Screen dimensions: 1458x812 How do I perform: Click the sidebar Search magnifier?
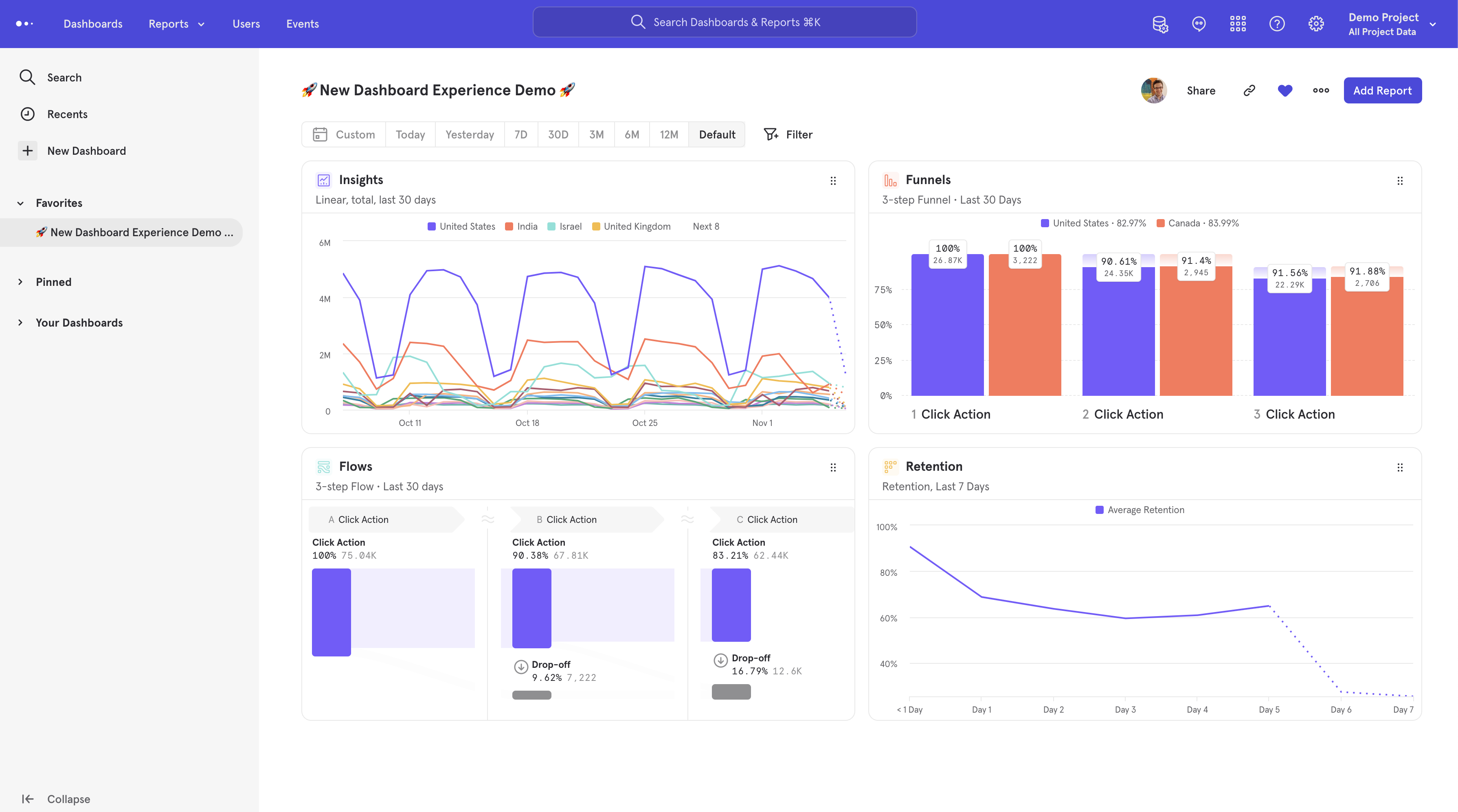pos(27,77)
